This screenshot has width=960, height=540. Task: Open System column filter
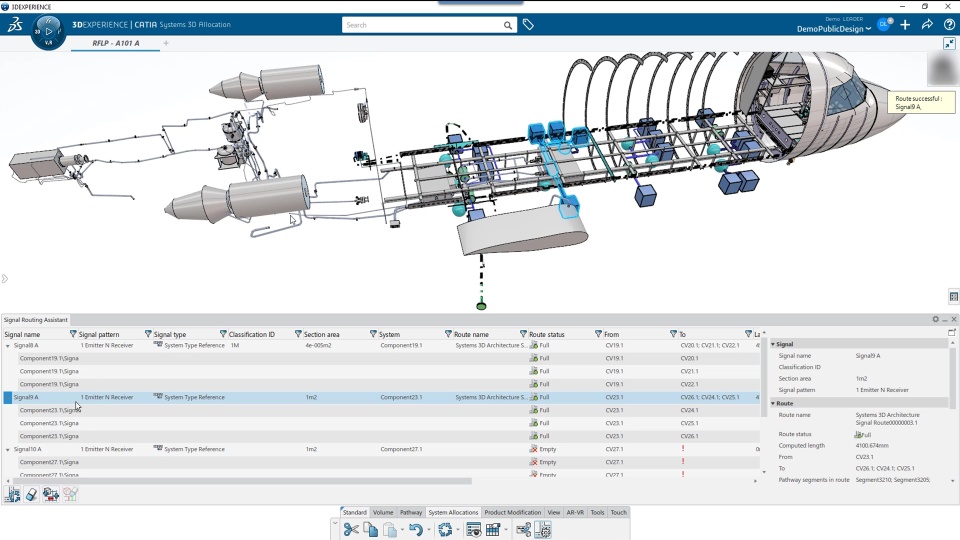point(448,334)
